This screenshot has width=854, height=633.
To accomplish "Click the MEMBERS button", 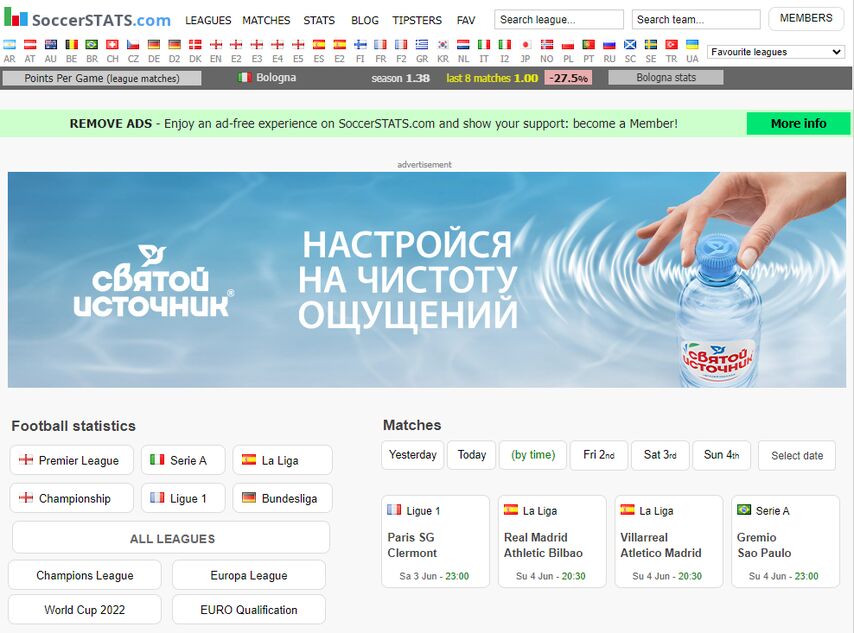I will tap(806, 19).
